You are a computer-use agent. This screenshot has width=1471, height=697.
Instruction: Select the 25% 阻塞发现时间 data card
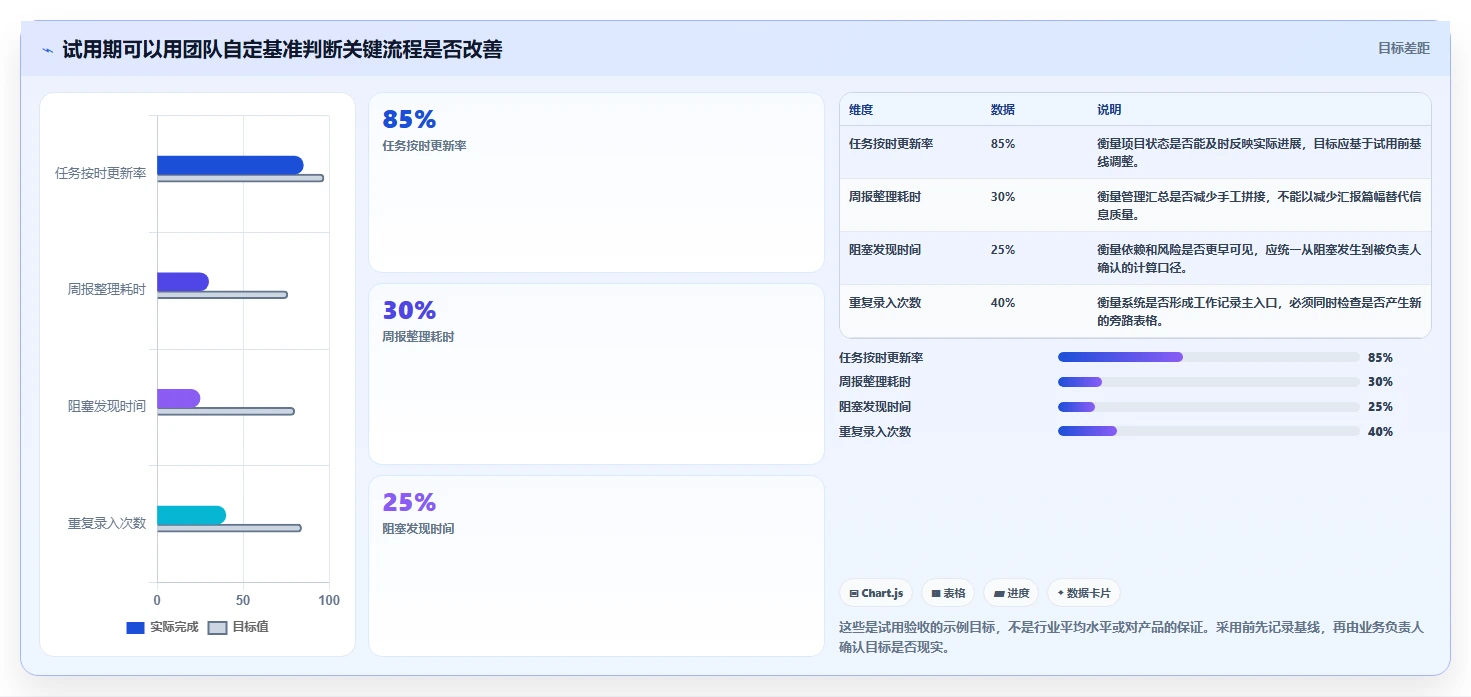pos(596,566)
